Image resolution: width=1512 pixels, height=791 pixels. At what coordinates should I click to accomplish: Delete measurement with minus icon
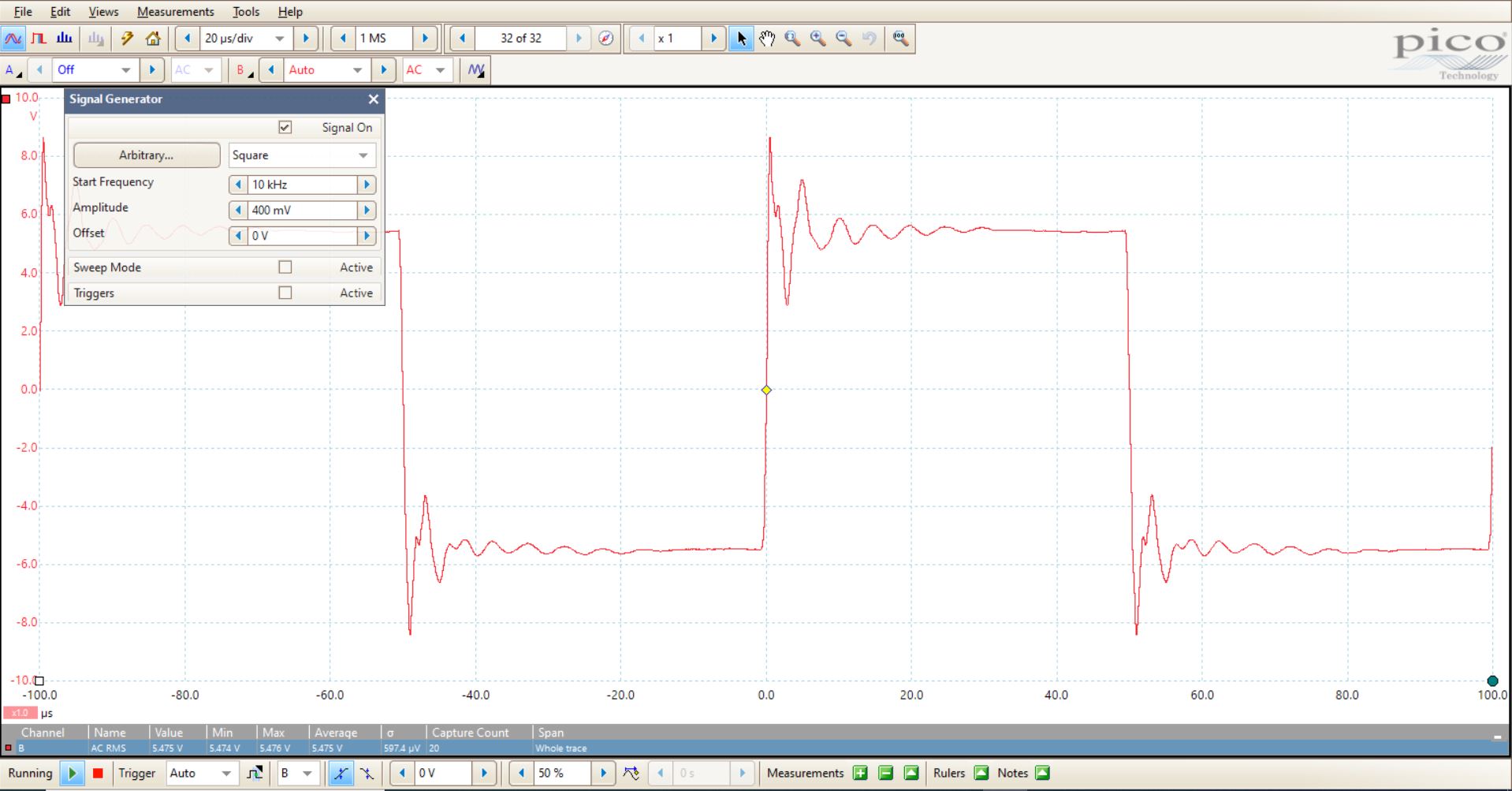[x=886, y=773]
